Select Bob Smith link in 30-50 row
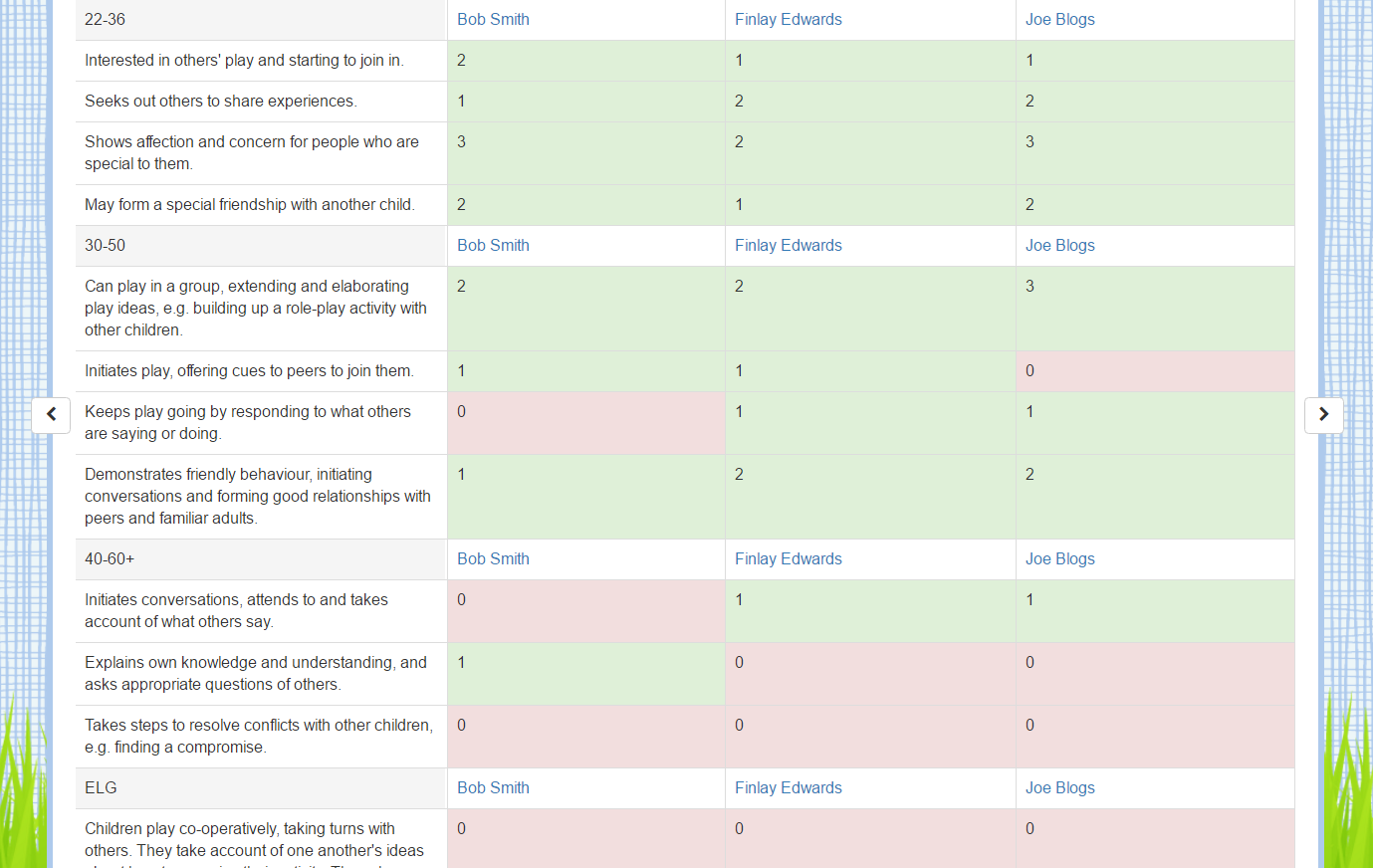1373x868 pixels. 493,246
